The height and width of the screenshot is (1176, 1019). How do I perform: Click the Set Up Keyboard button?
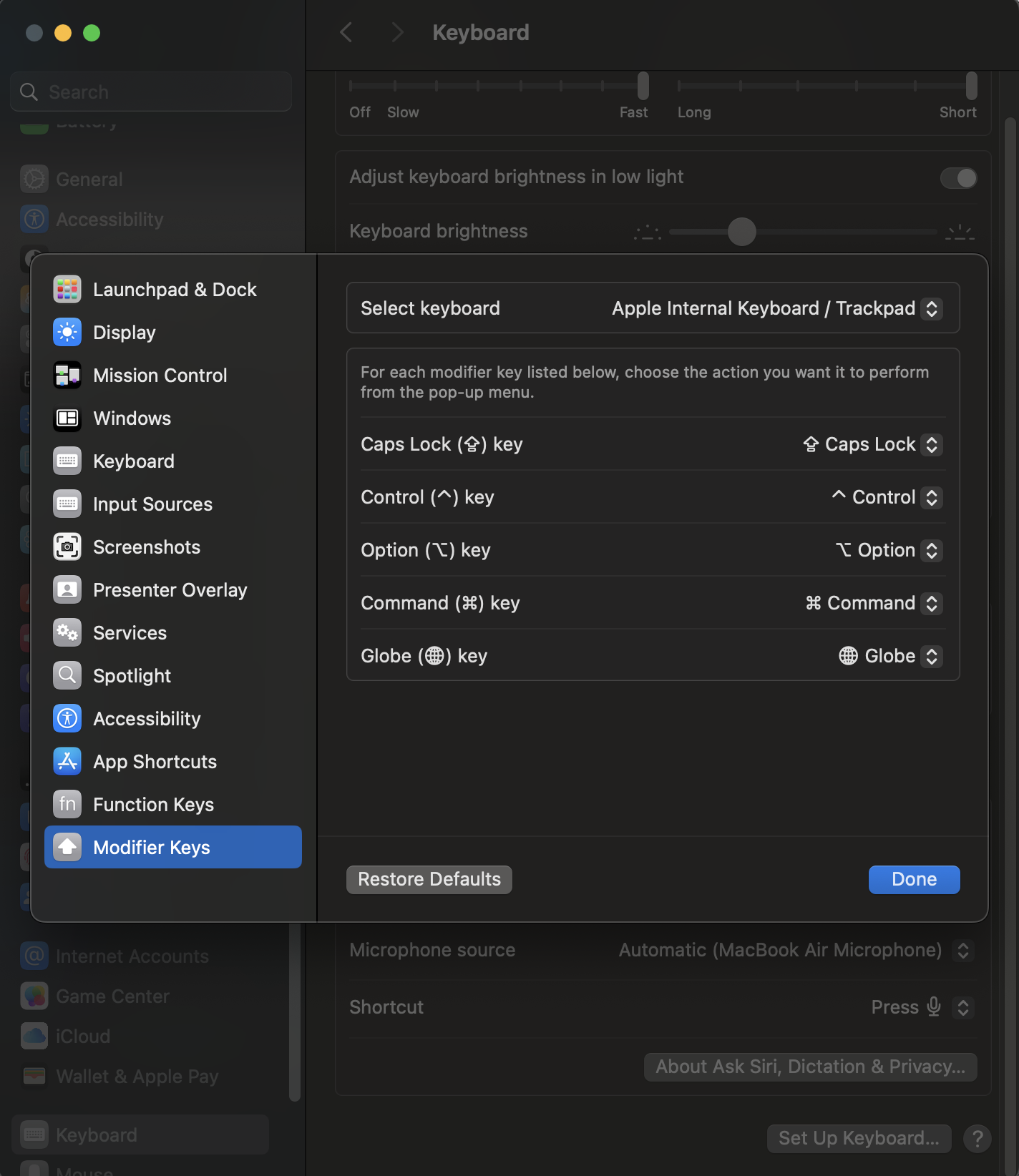(x=859, y=1138)
